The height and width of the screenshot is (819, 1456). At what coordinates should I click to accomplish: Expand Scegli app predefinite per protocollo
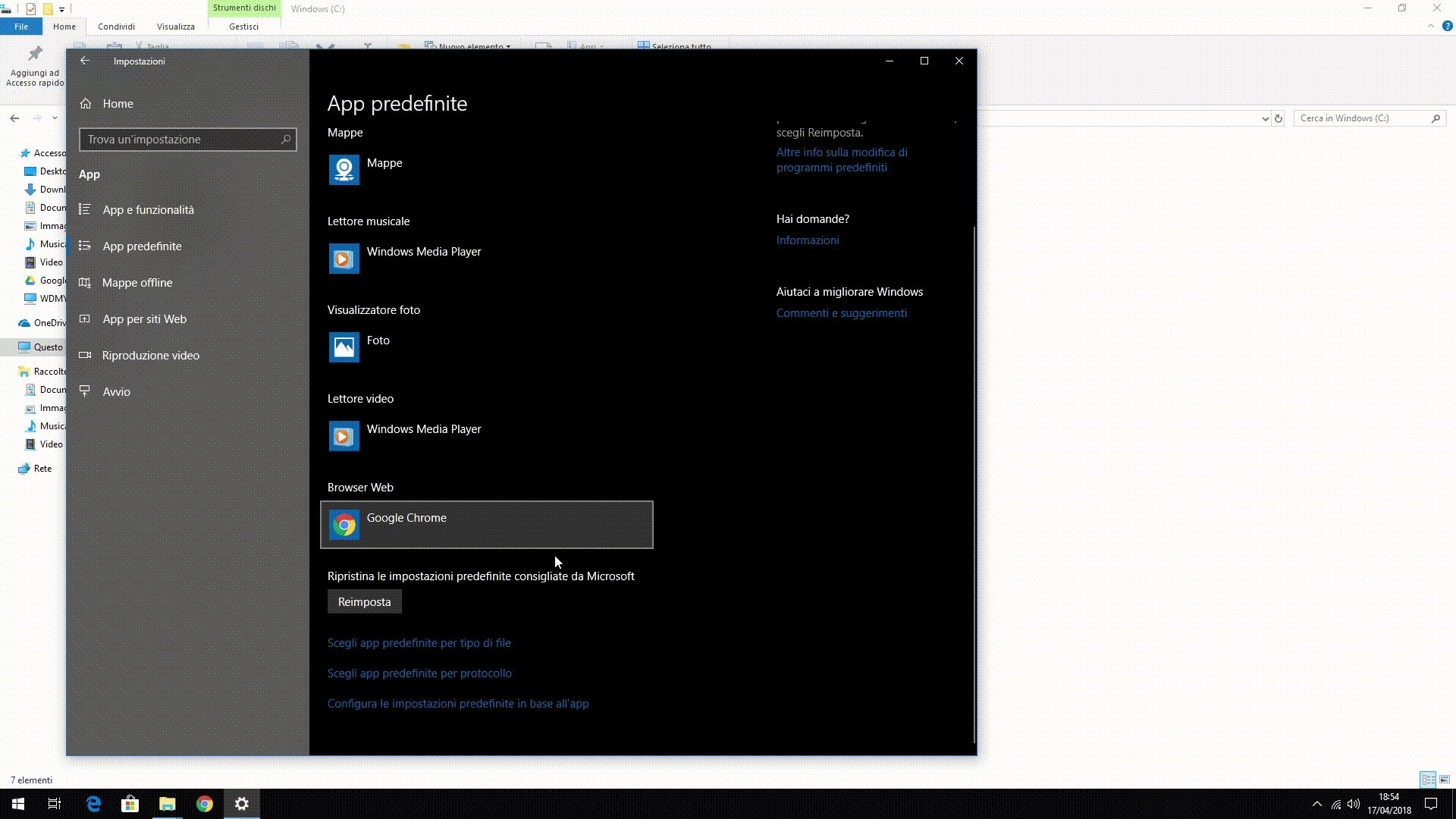tap(419, 672)
